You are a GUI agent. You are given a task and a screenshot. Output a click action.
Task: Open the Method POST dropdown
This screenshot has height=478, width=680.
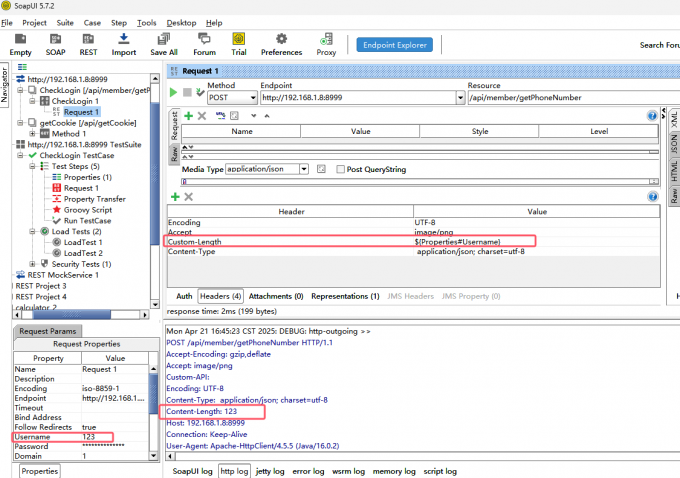(x=253, y=98)
